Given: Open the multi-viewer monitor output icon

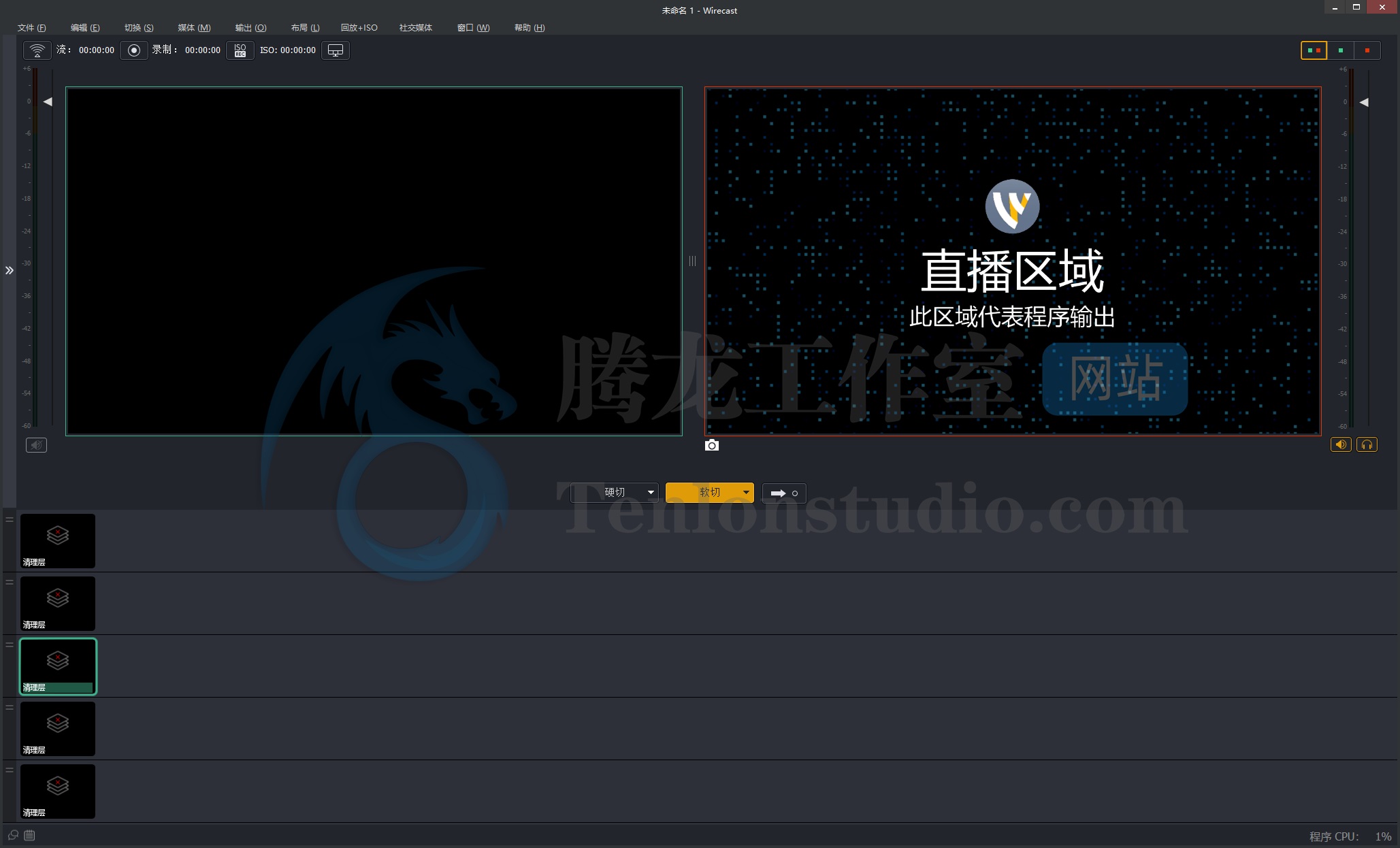Looking at the screenshot, I should point(336,50).
